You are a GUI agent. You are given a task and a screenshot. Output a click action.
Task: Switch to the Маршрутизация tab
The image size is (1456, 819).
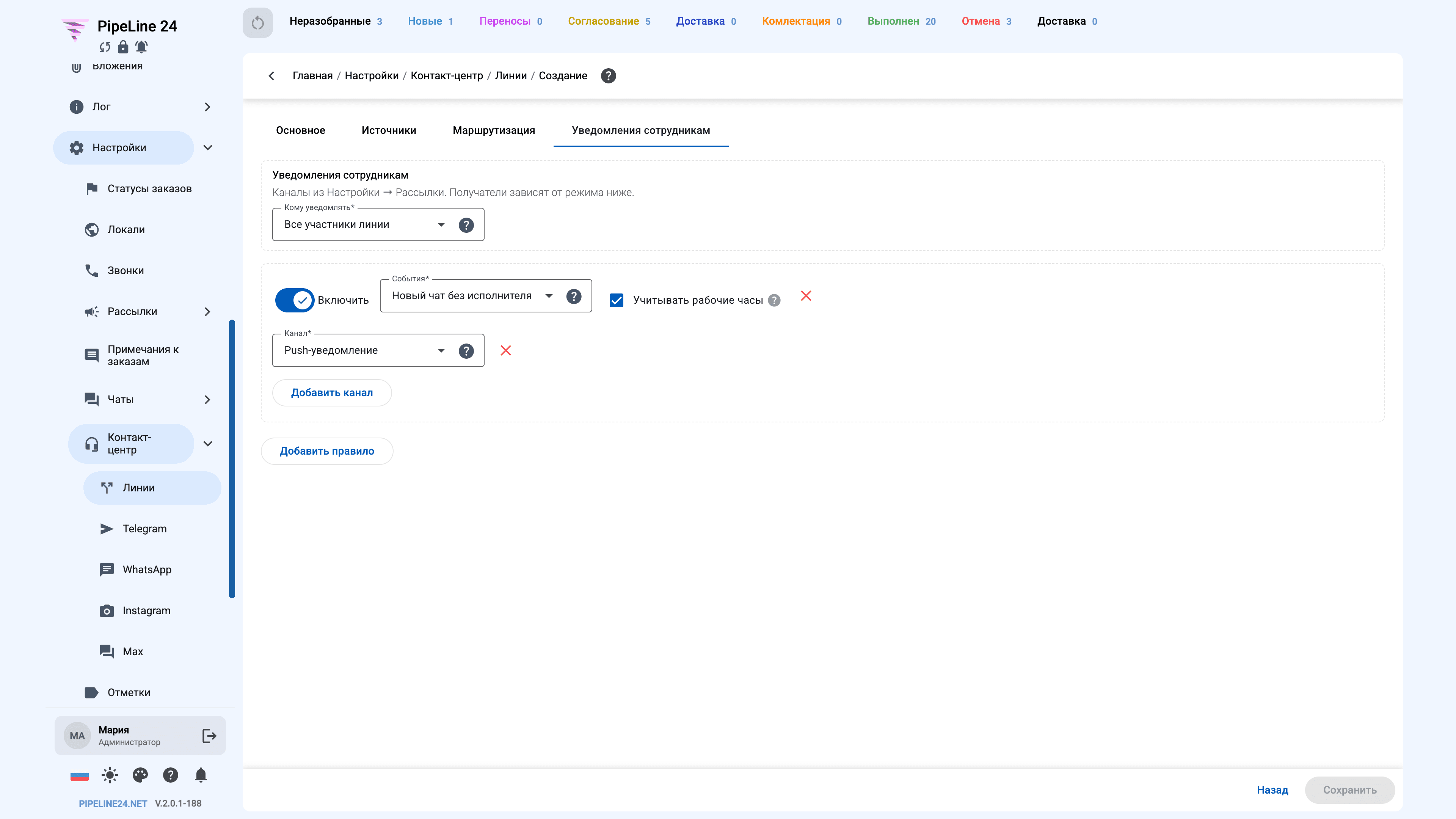tap(494, 130)
